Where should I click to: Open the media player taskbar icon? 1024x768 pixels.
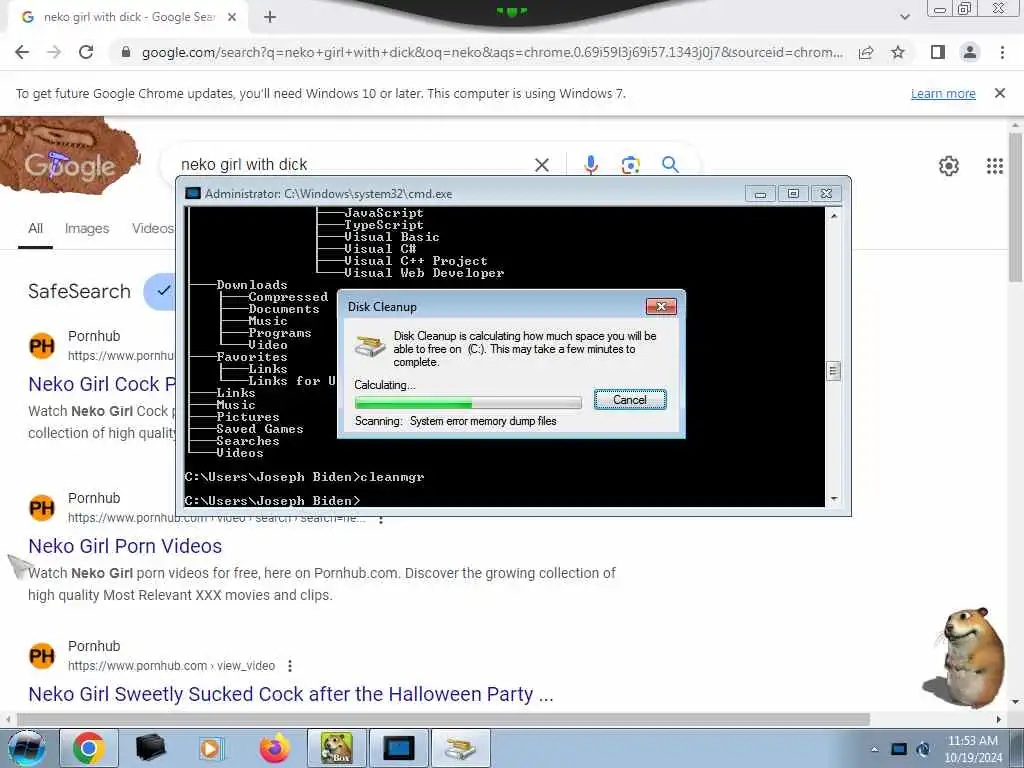210,748
